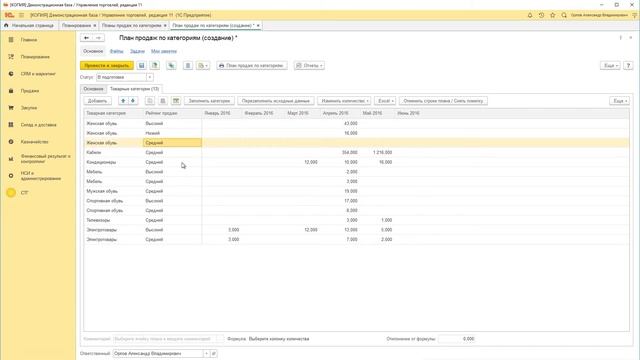This screenshot has height=360, width=640.
Task: Click the Статус field showing В подготовке
Action: [x=122, y=77]
